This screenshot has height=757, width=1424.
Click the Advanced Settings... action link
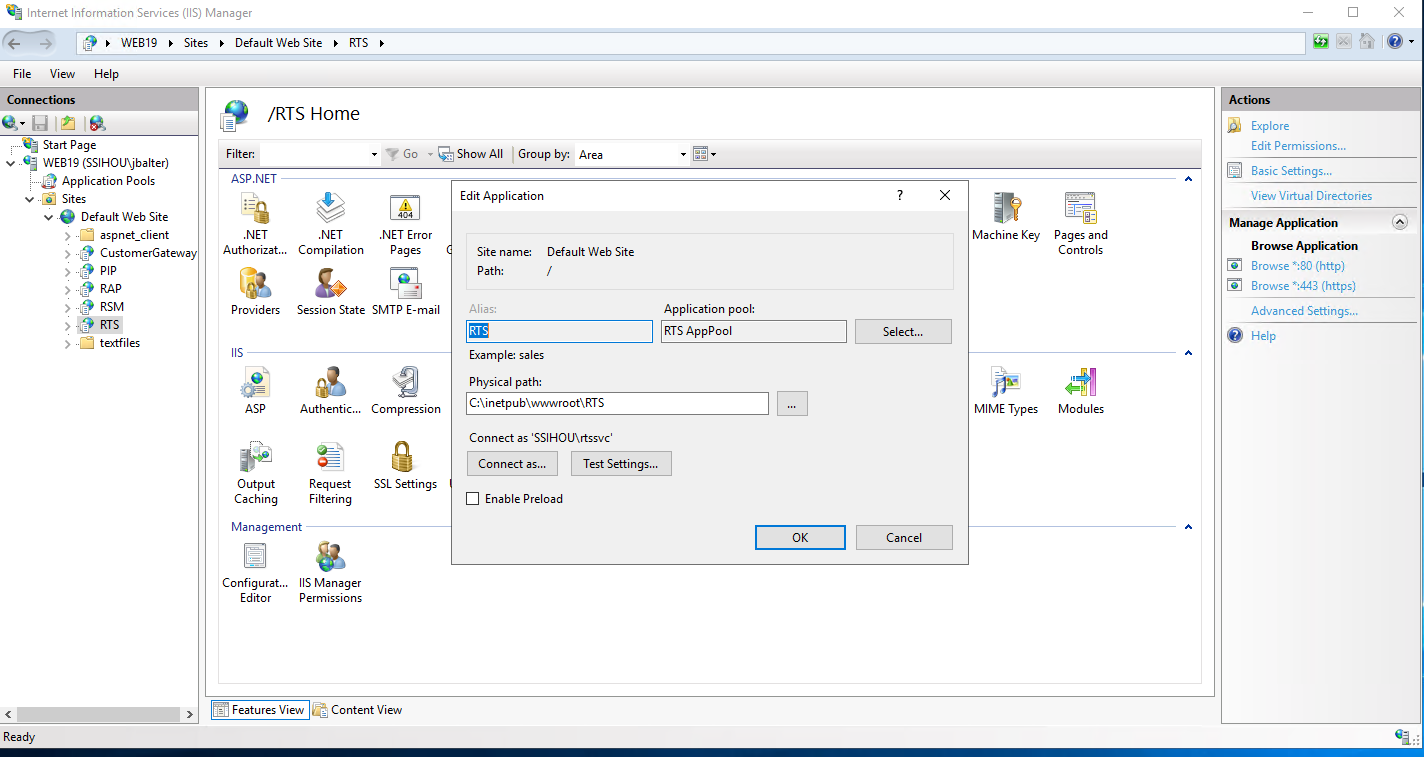pos(1304,311)
